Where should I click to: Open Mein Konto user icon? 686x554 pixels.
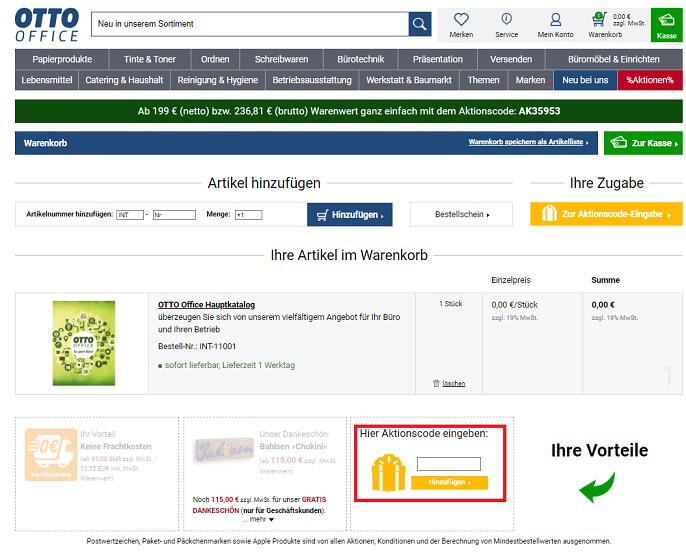pyautogui.click(x=556, y=19)
